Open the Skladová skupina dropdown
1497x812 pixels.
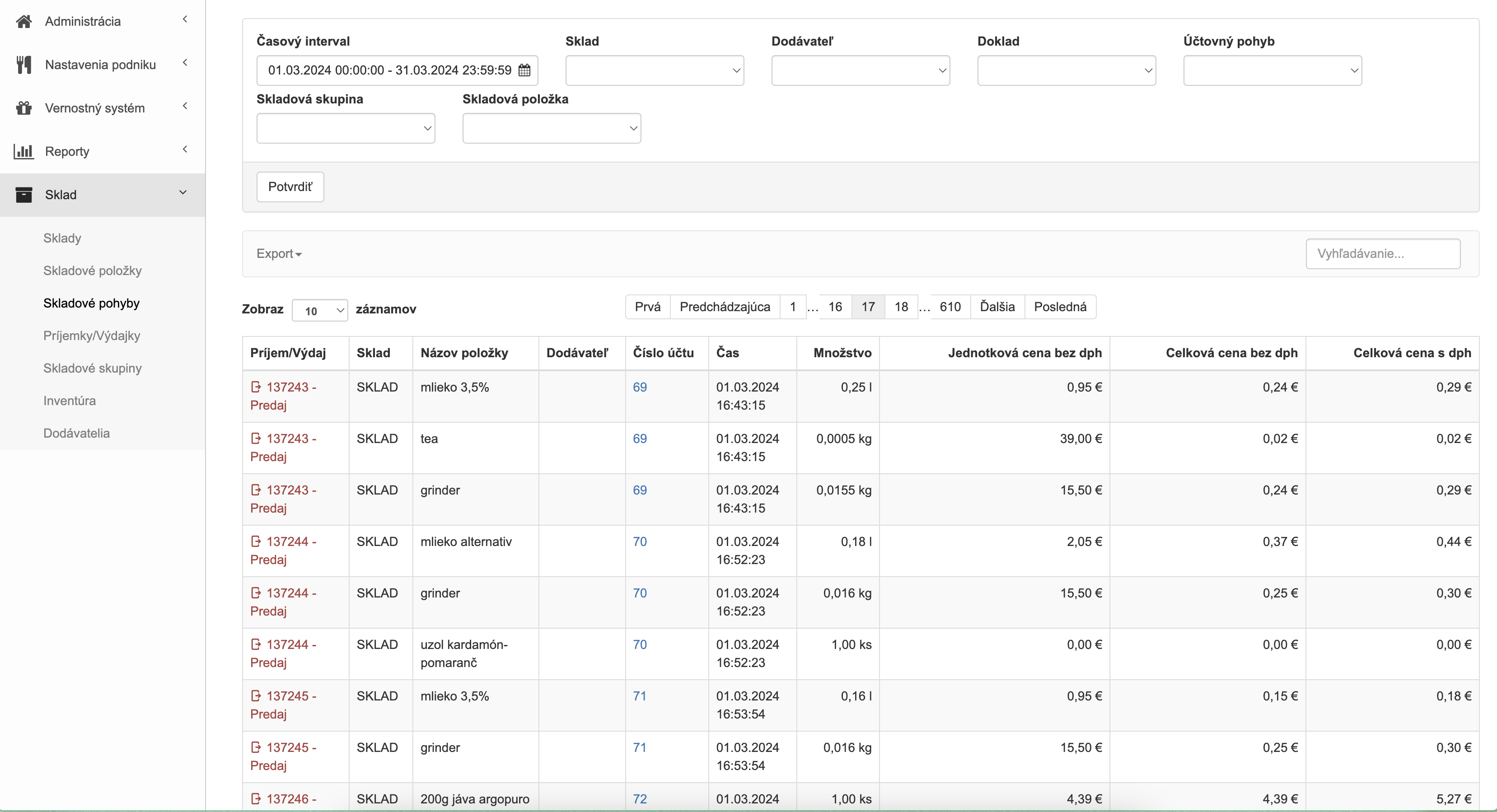[345, 128]
